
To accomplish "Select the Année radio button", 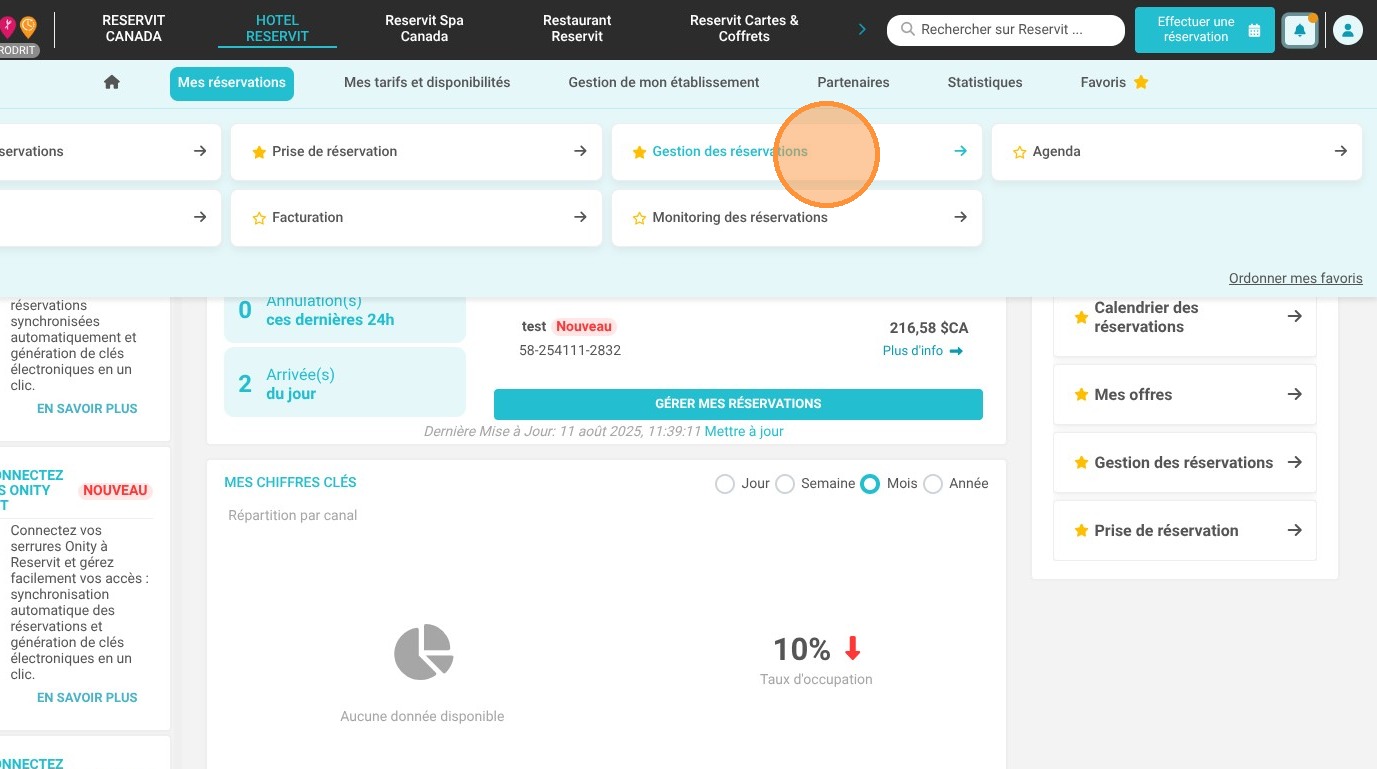I will pos(933,484).
